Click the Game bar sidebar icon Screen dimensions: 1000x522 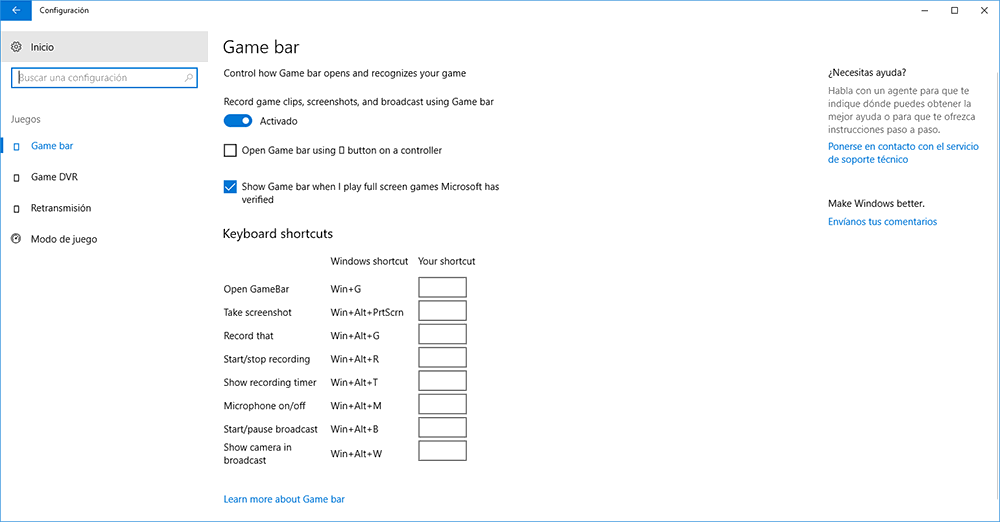pyautogui.click(x=17, y=146)
